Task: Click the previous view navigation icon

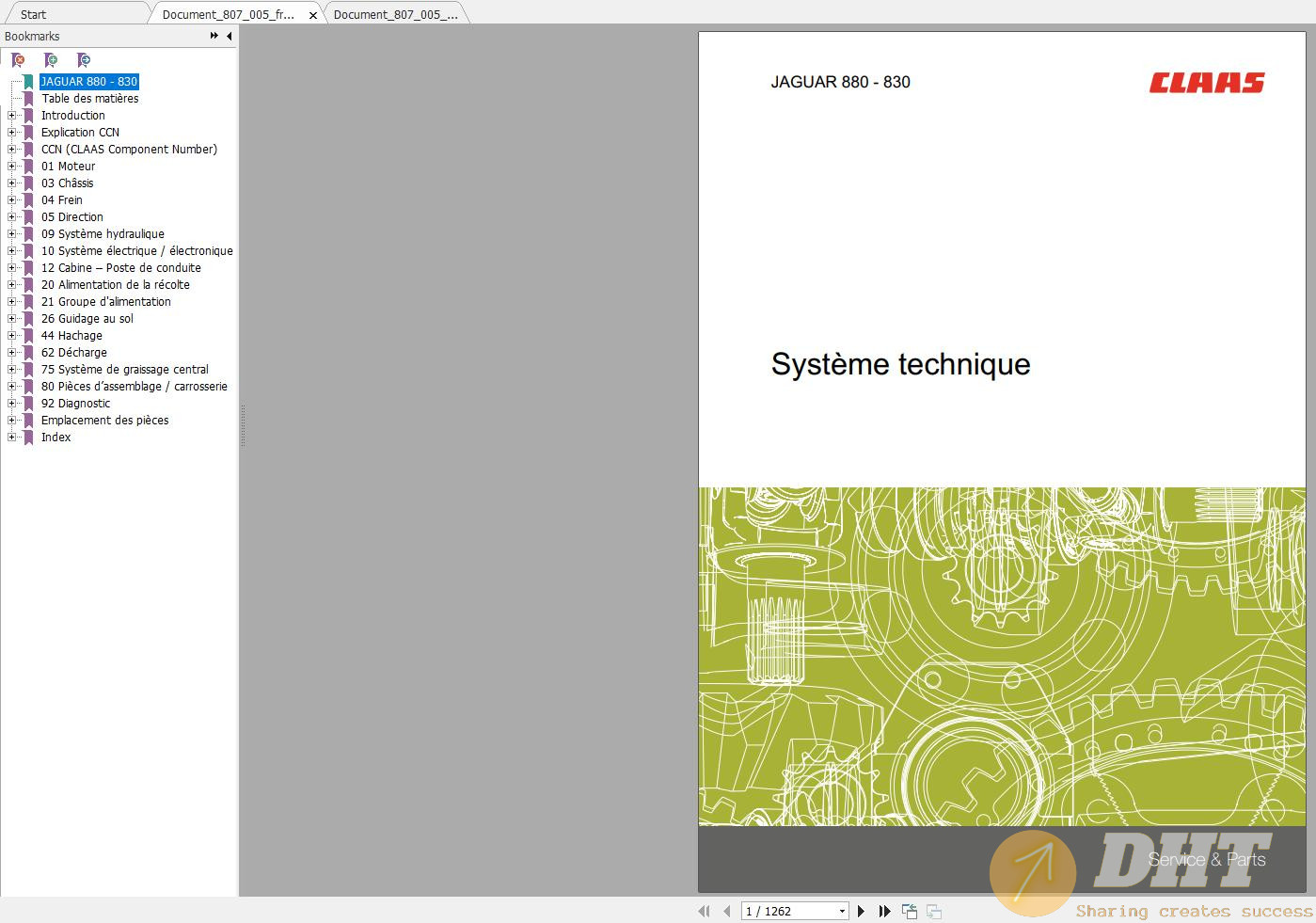Action: pos(910,911)
